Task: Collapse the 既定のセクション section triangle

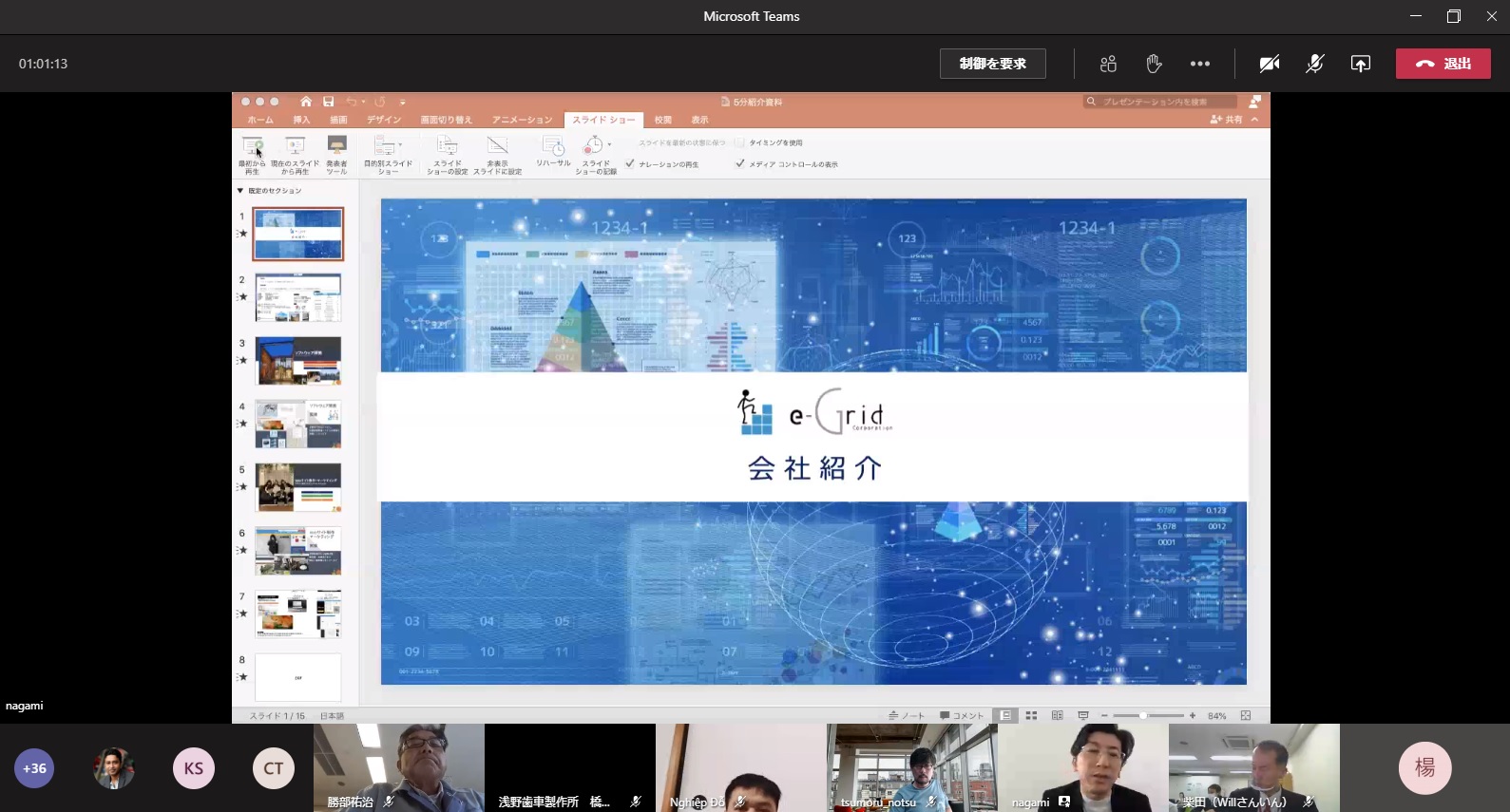Action: (x=240, y=191)
